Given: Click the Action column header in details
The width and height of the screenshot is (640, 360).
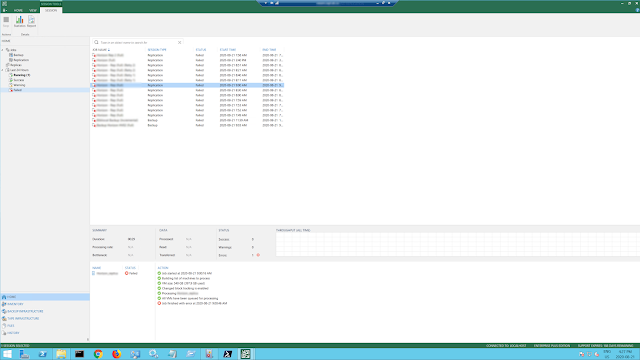Looking at the screenshot, I should click(x=163, y=268).
